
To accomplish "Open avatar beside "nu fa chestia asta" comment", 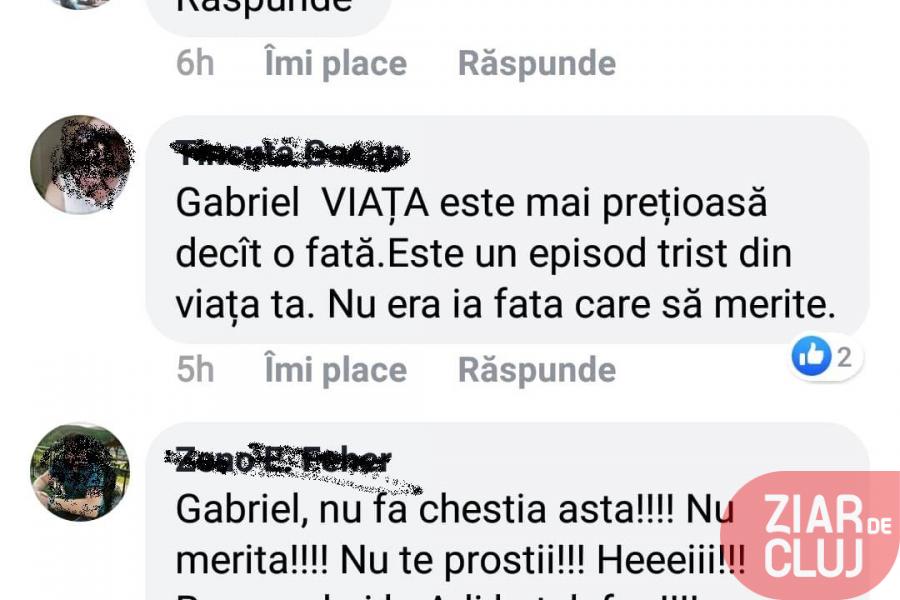I will coord(80,473).
